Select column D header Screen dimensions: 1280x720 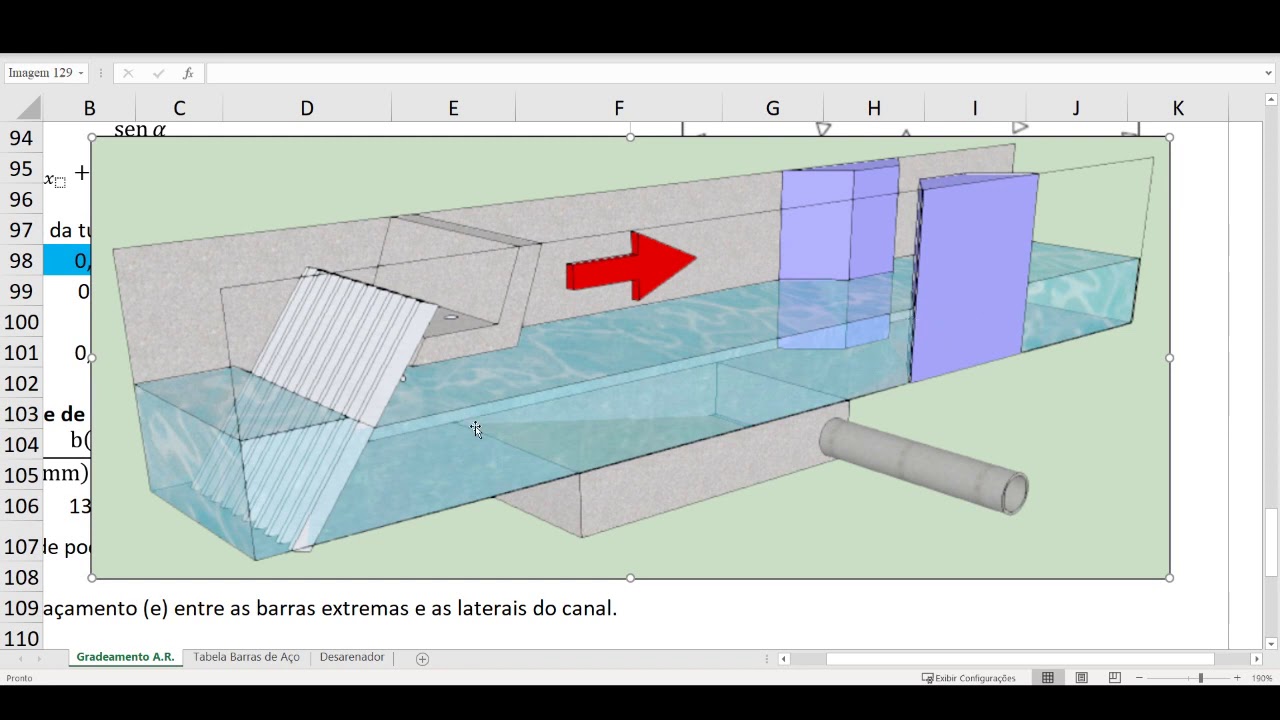(307, 108)
